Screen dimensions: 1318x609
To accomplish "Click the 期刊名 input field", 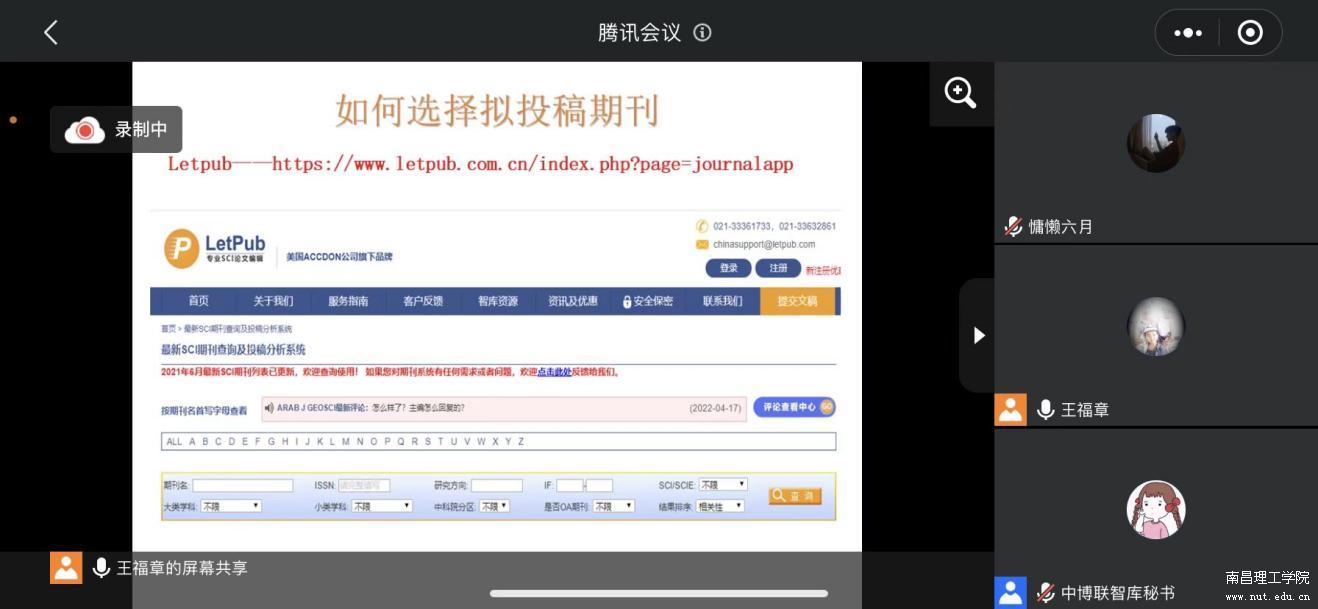I will 243,486.
